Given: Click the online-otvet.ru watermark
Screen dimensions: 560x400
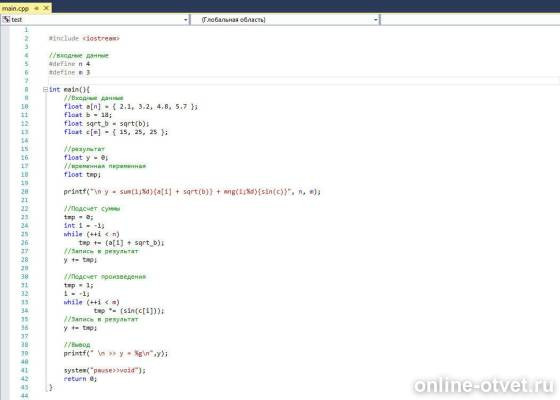Looking at the screenshot, I should click(x=484, y=386).
